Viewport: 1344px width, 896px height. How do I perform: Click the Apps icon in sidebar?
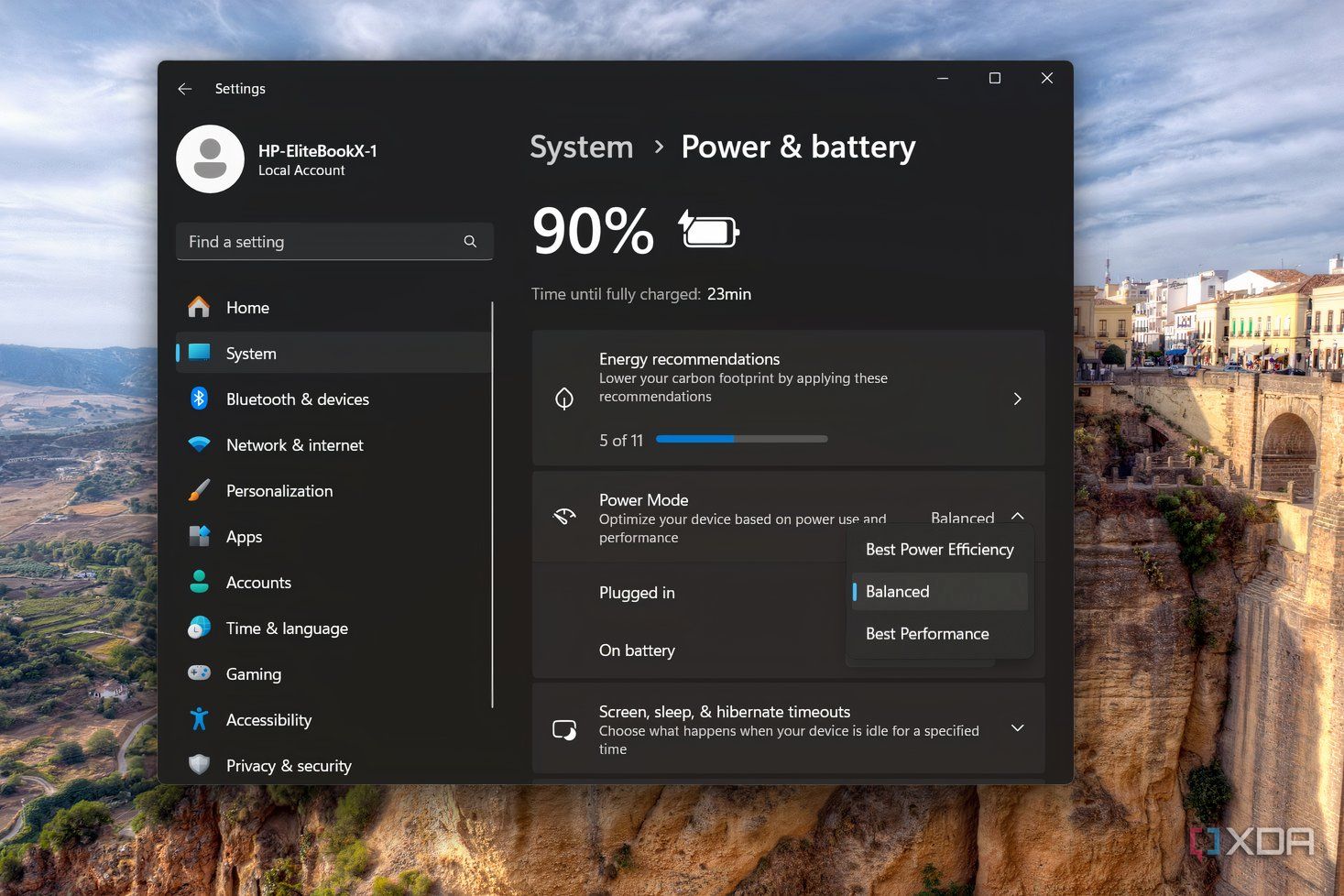pyautogui.click(x=199, y=537)
